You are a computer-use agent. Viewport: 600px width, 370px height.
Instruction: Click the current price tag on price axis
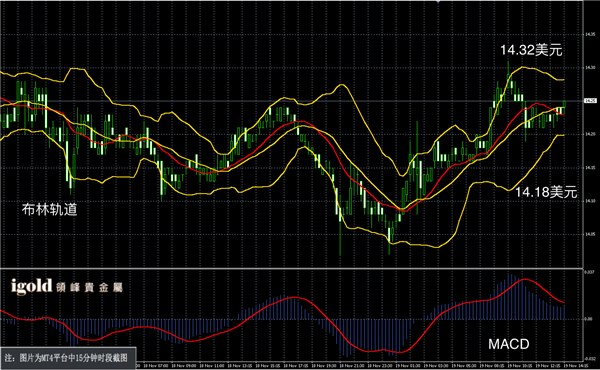click(x=590, y=101)
